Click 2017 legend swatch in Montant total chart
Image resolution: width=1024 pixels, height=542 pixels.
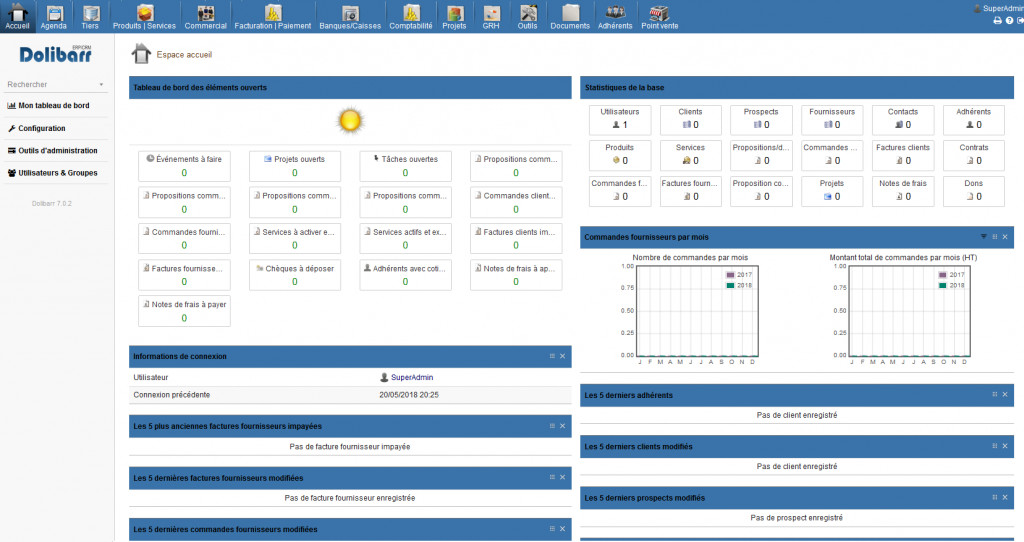point(942,275)
